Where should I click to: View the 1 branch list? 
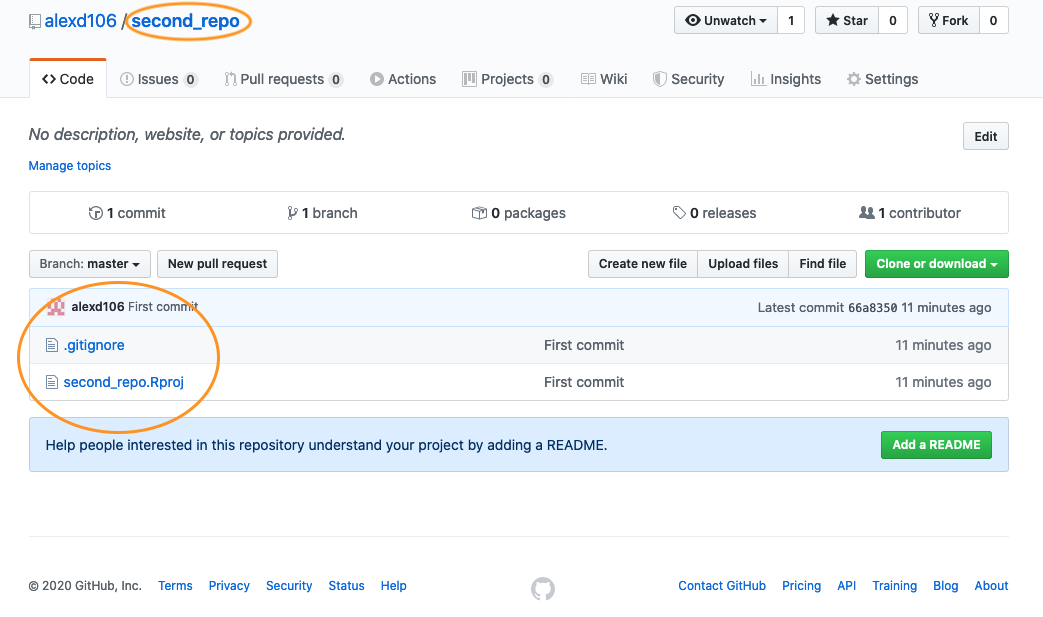322,213
